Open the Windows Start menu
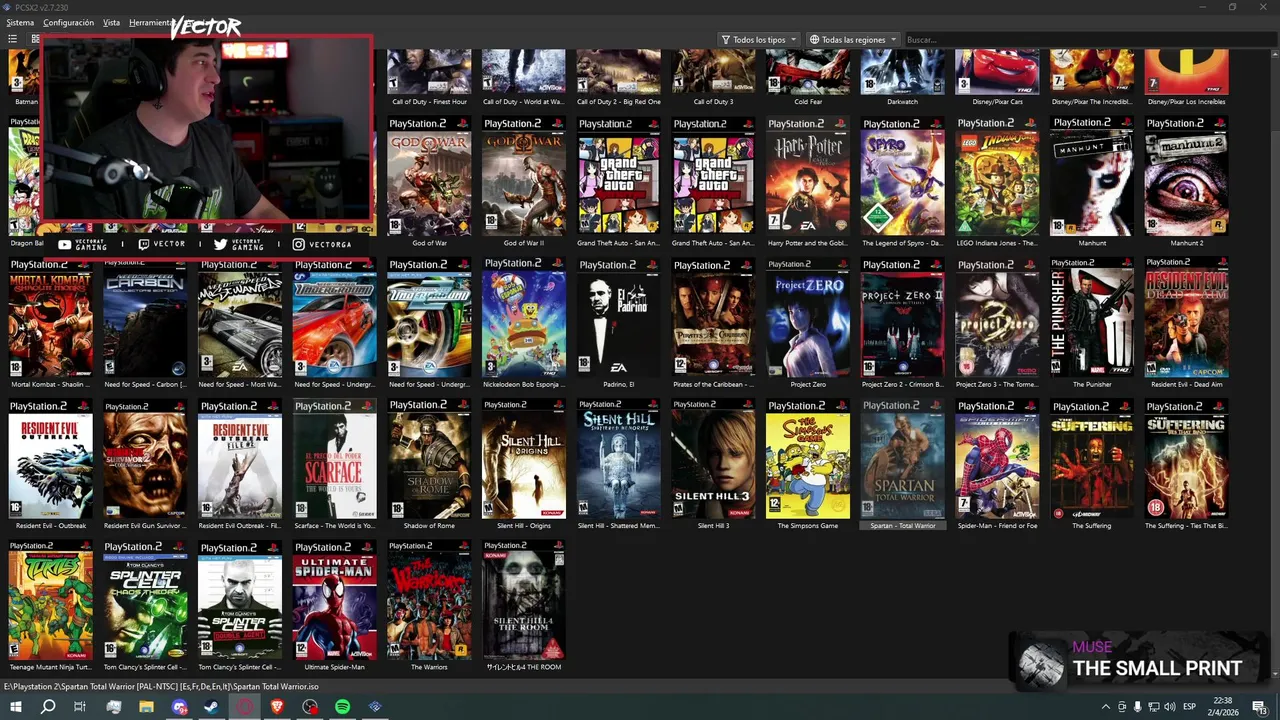The image size is (1280, 720). point(16,707)
